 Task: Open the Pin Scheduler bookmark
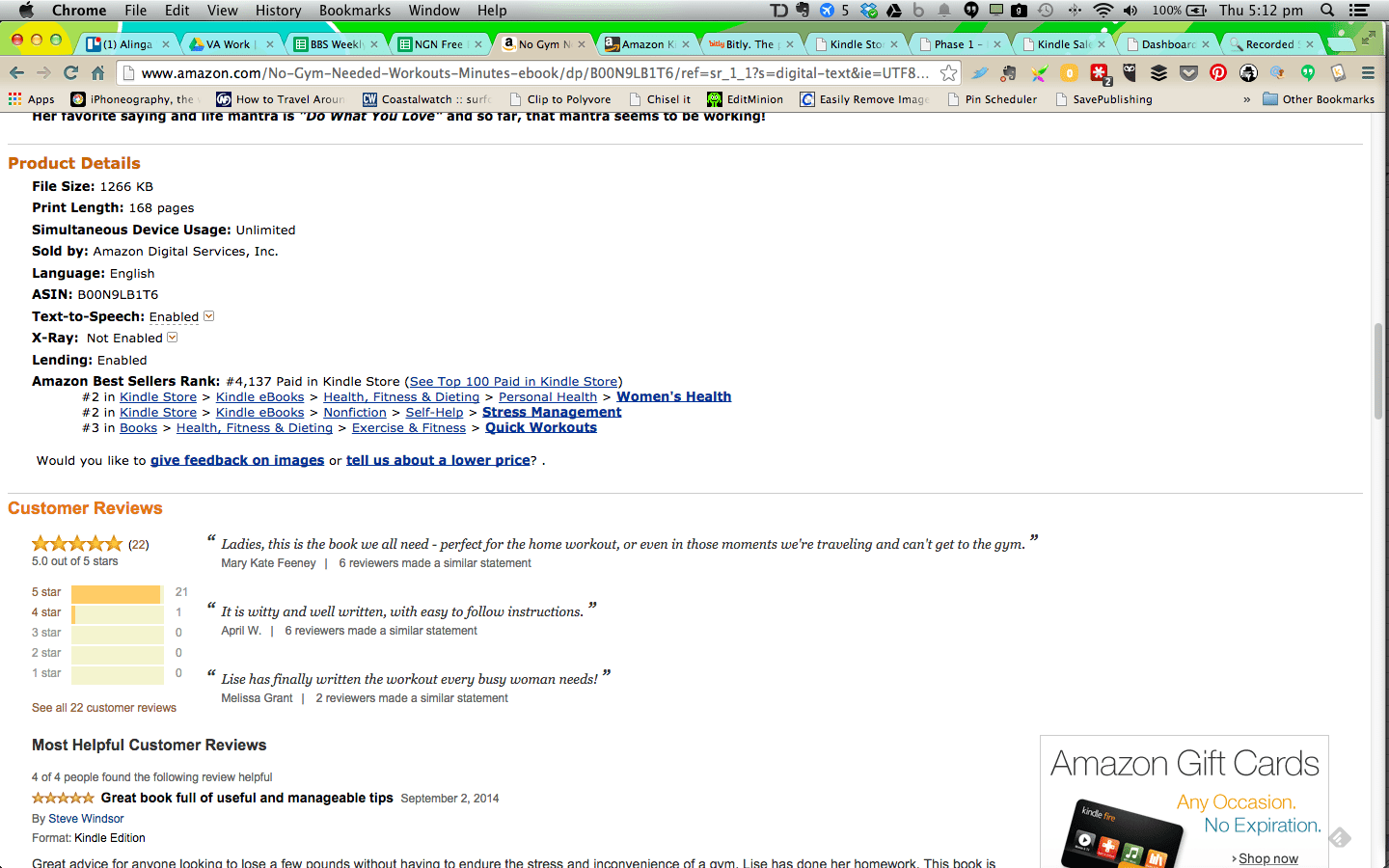[x=993, y=99]
